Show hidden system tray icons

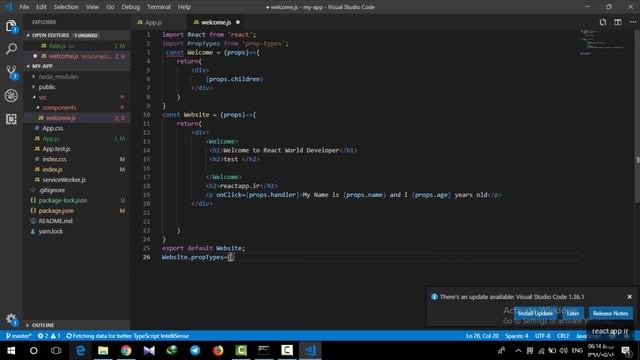(518, 351)
